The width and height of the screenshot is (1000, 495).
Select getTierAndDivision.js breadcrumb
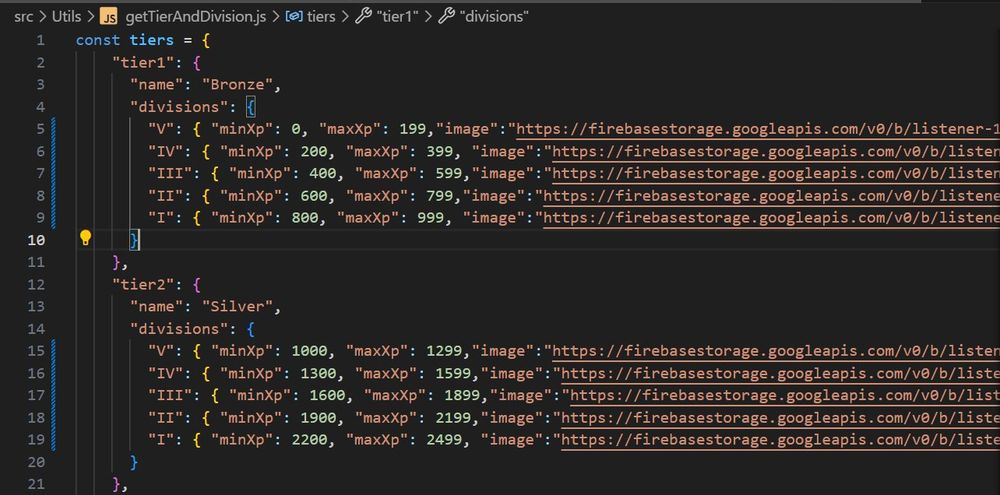tap(196, 17)
